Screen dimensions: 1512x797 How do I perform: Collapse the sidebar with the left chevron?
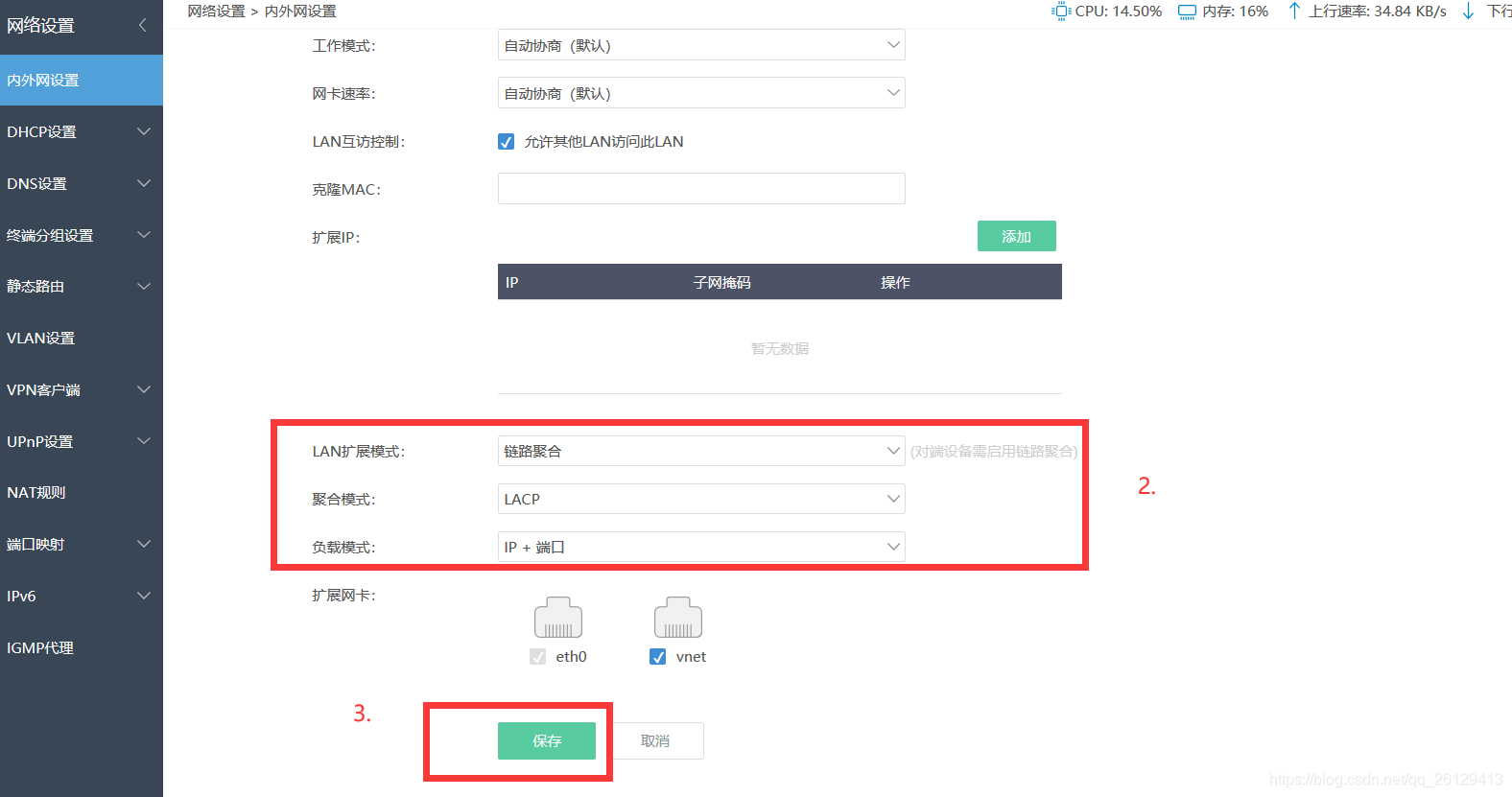coord(143,25)
